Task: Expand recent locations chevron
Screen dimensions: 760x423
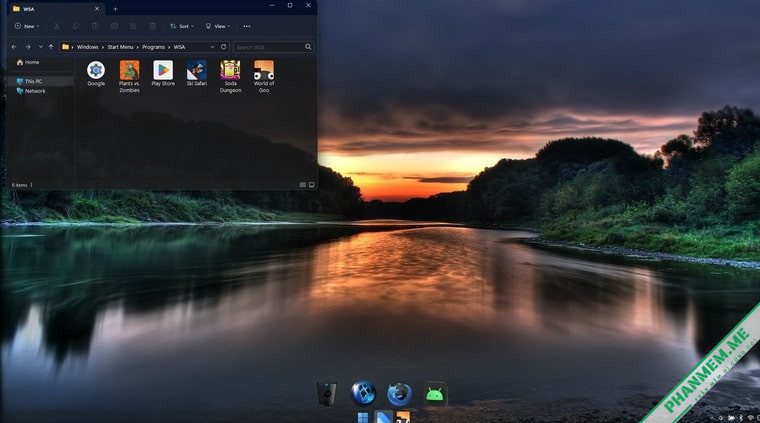Action: [40, 47]
